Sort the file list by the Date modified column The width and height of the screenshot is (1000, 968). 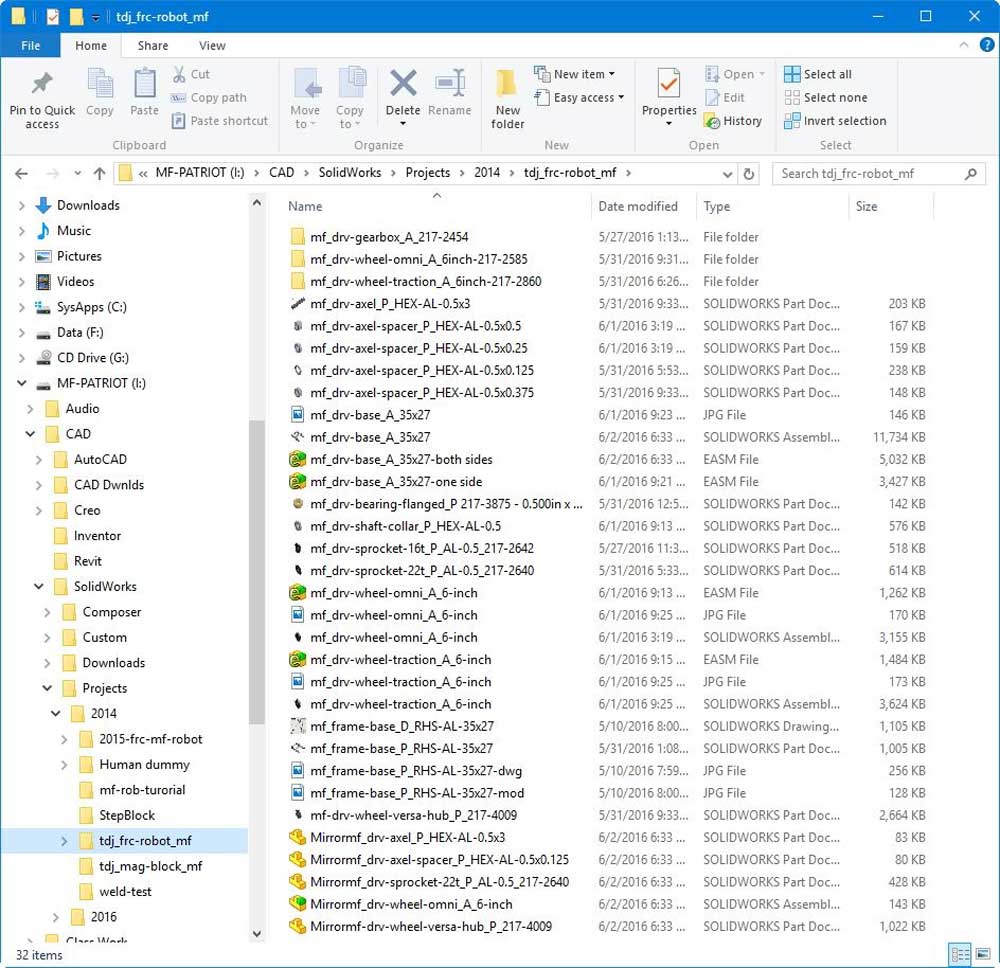tap(638, 206)
